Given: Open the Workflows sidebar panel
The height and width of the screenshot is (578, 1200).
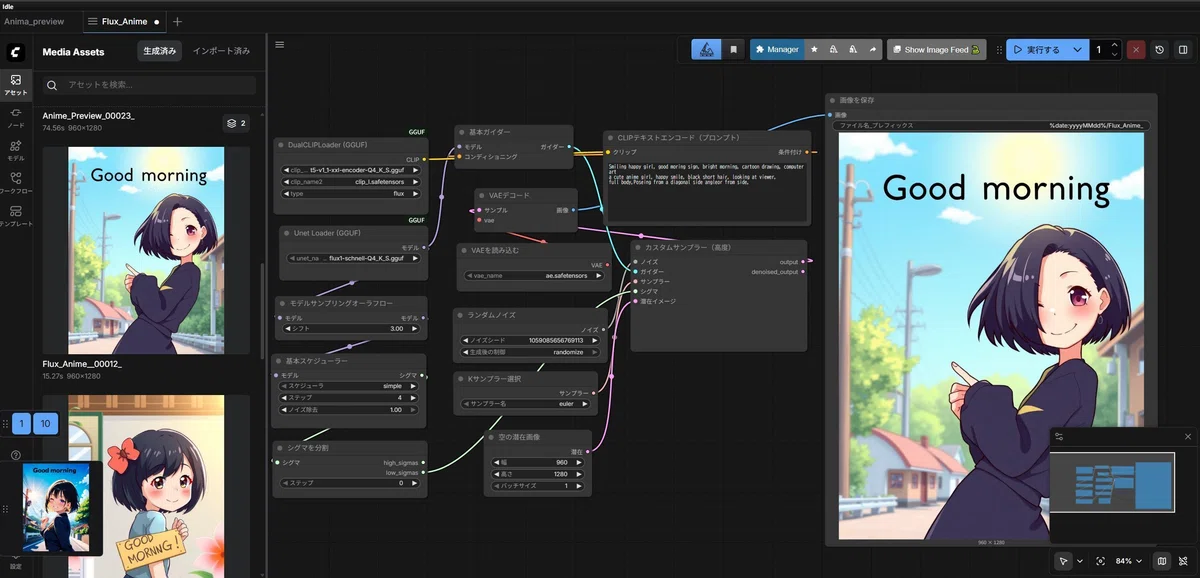Looking at the screenshot, I should (16, 182).
